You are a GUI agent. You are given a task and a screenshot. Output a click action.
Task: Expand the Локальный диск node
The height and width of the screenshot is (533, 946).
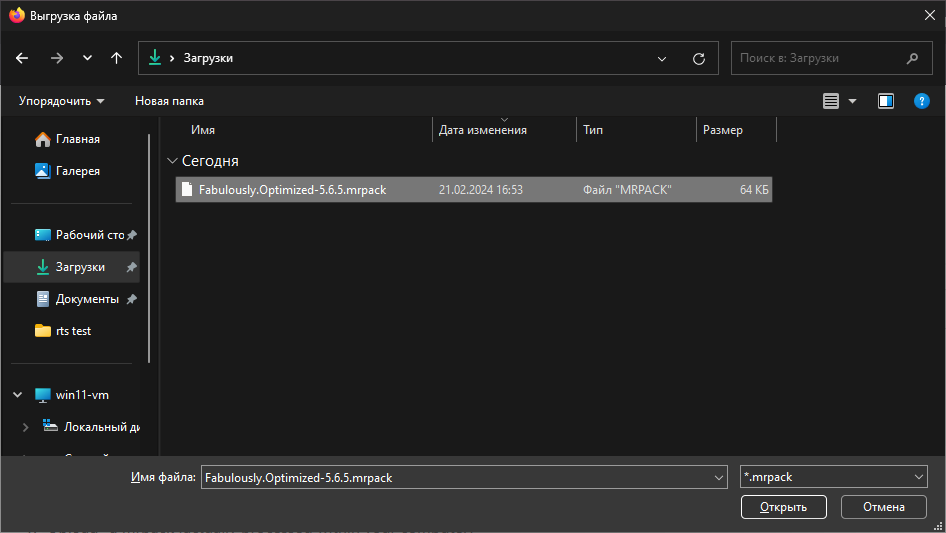(x=25, y=427)
